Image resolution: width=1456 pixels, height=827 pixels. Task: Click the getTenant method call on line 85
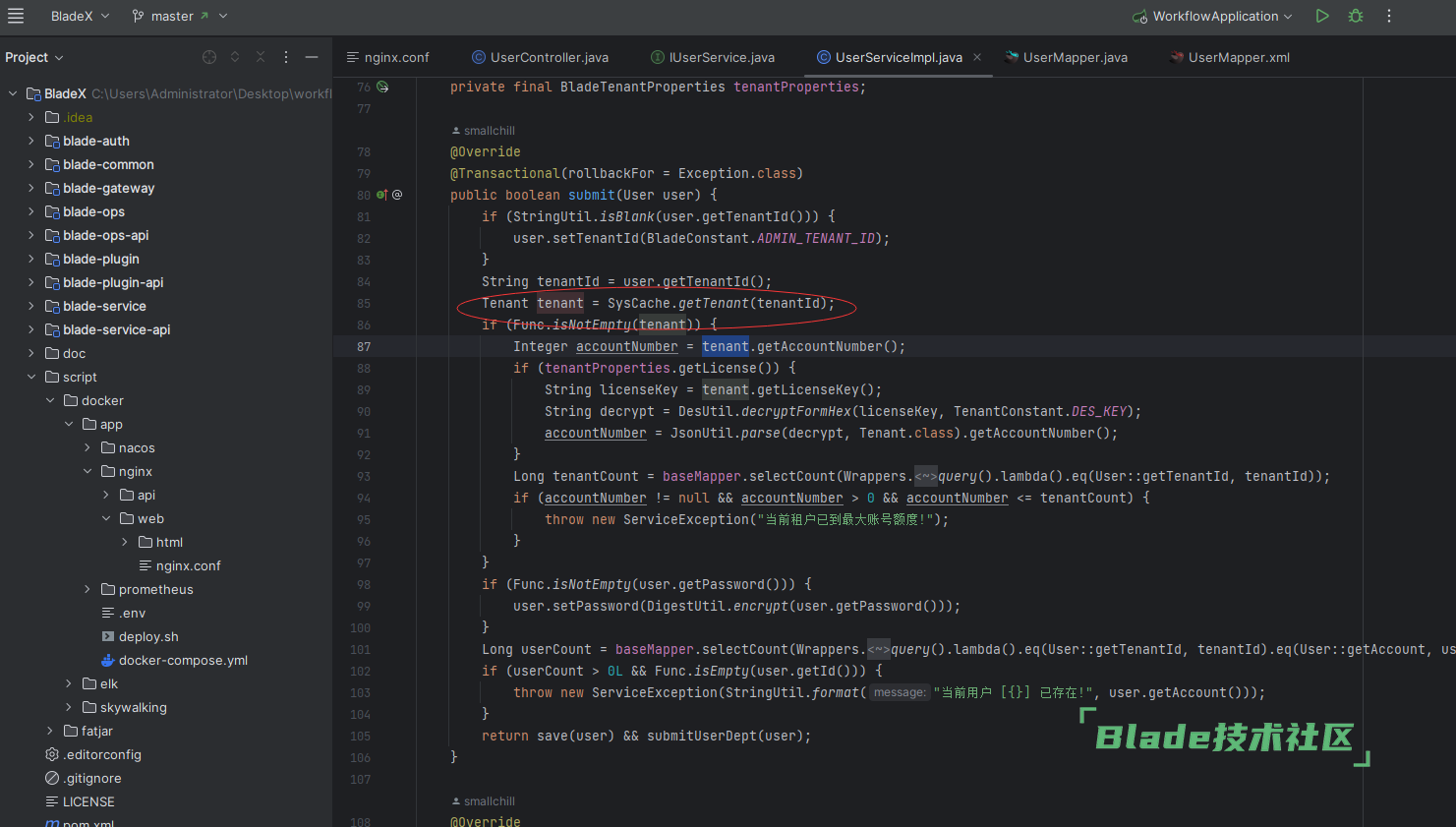click(714, 303)
